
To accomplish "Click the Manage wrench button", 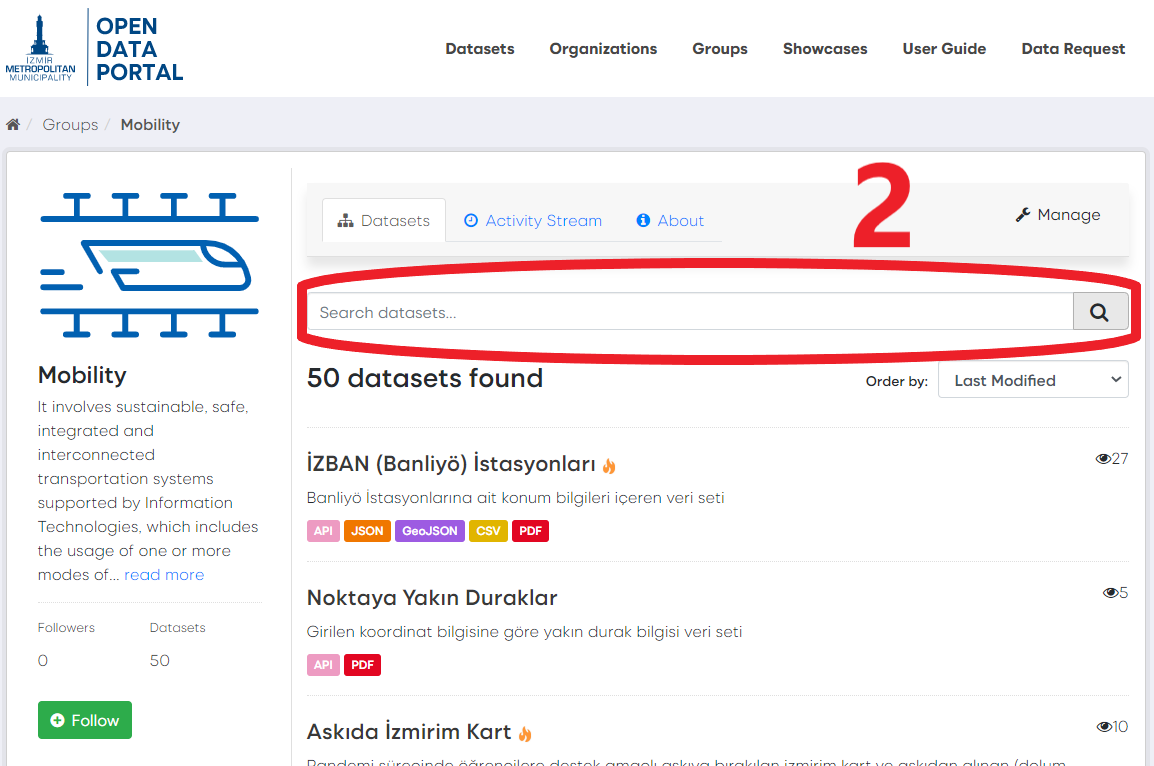I will [x=1057, y=215].
